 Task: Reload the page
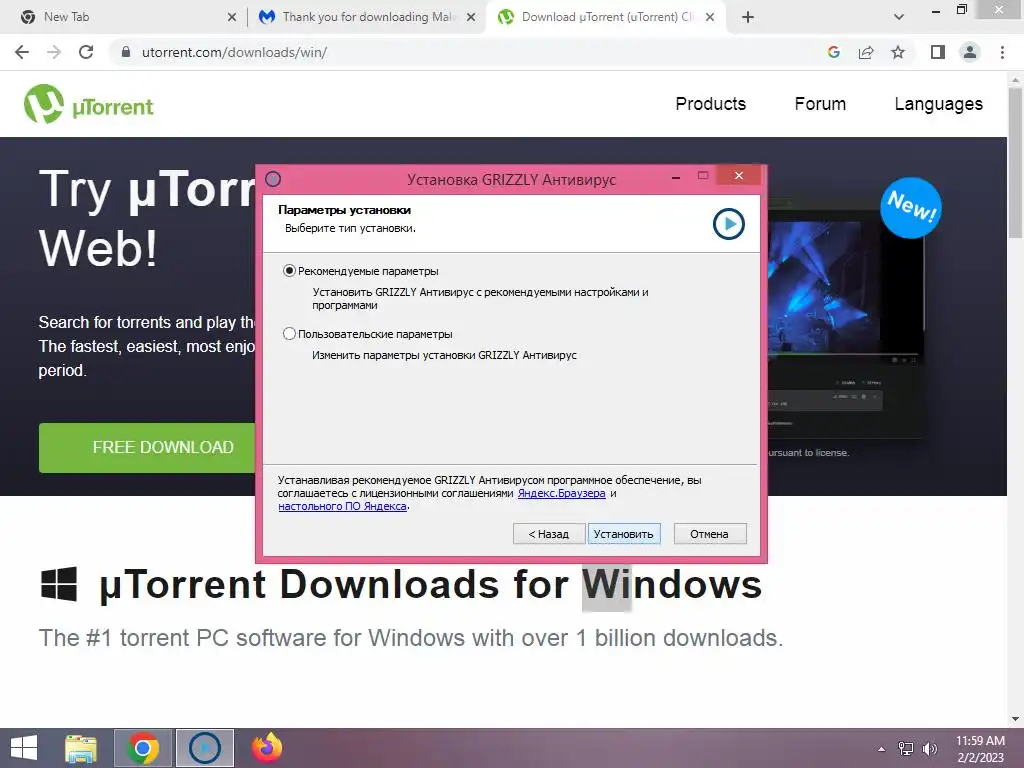click(86, 52)
